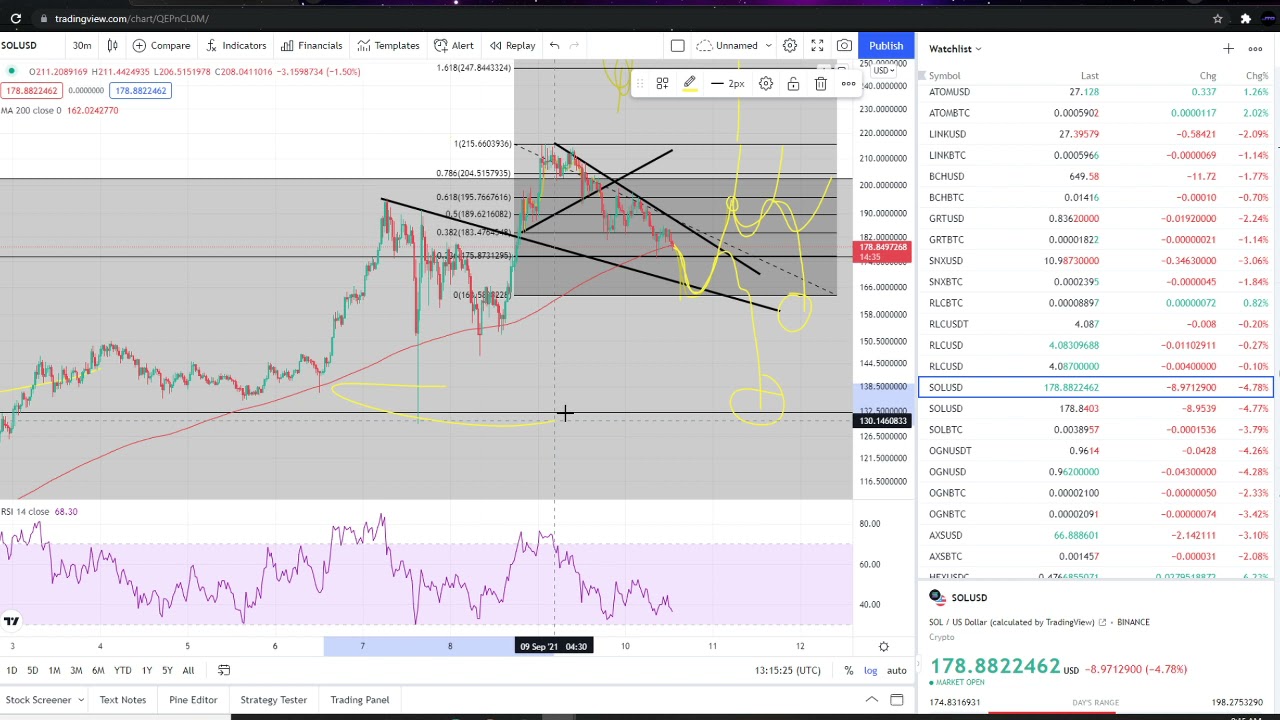Bookmark this page with the star icon
The height and width of the screenshot is (720, 1280).
[x=1217, y=18]
